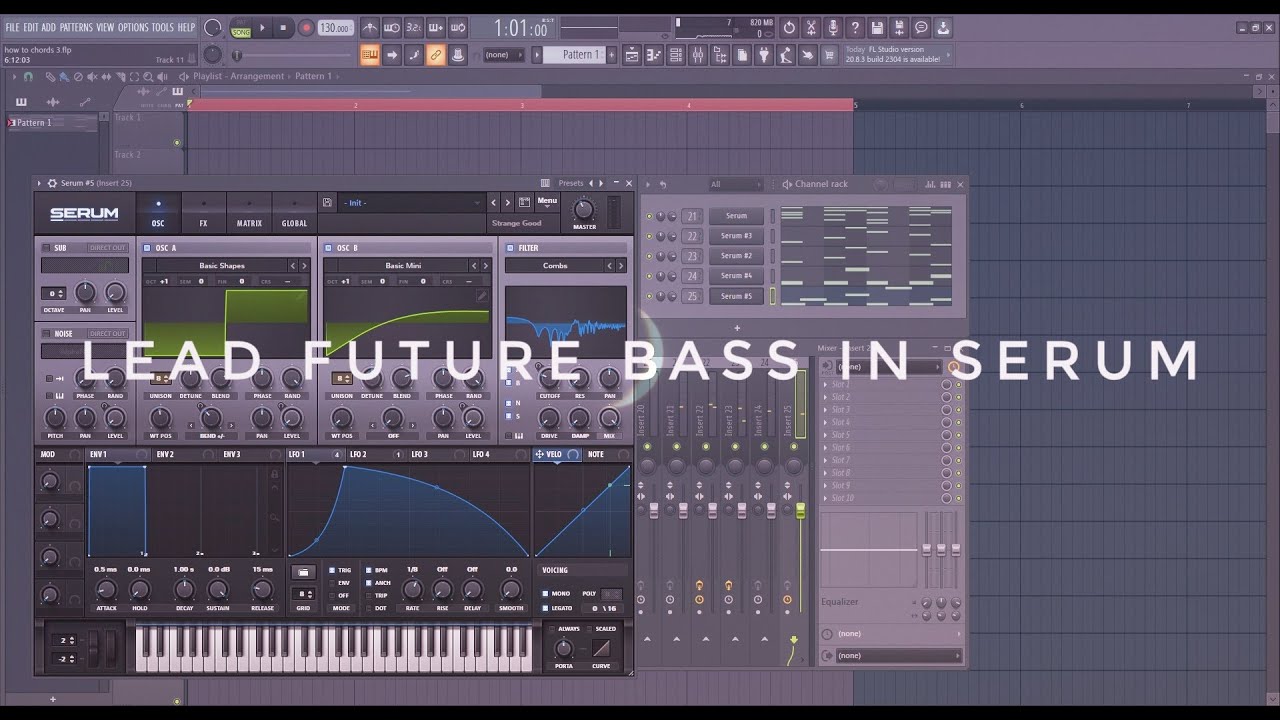The image size is (1280, 720).
Task: Go to previous Serum preset arrow
Action: [493, 202]
